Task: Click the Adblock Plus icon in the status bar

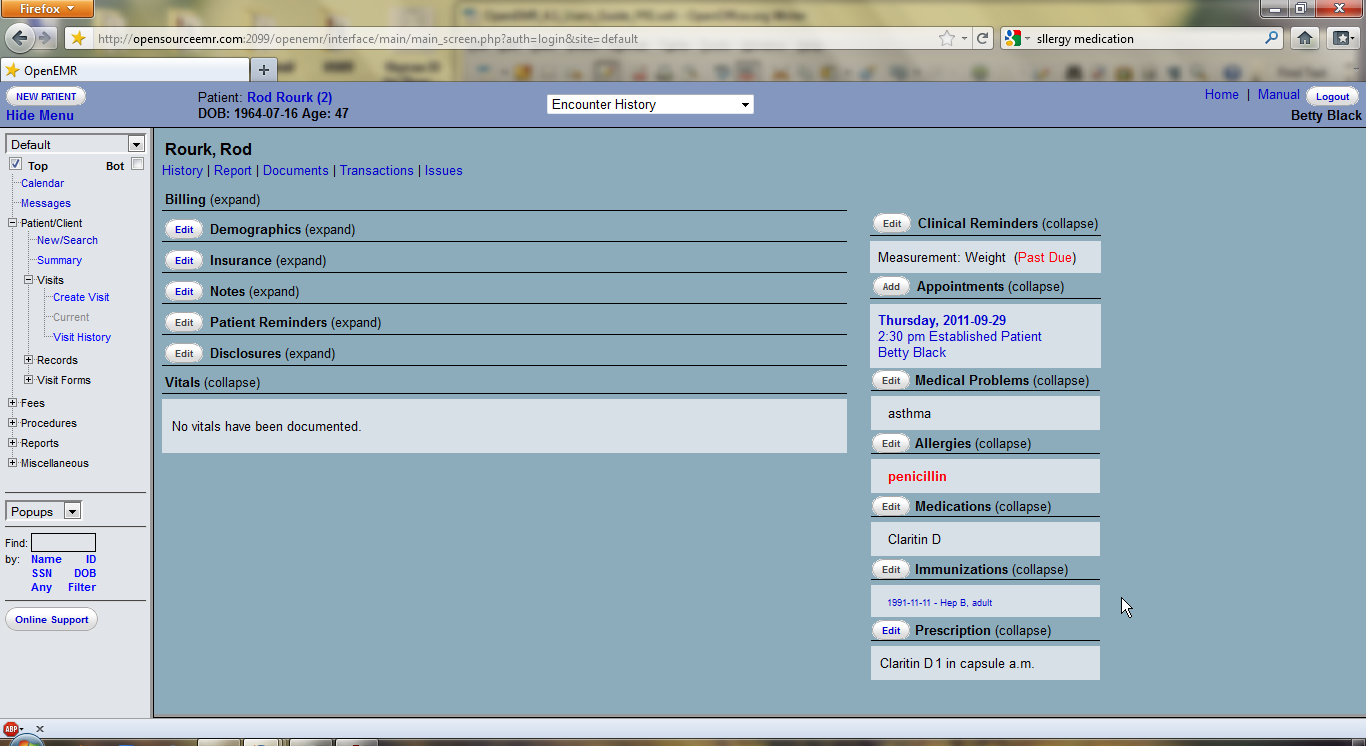Action: point(11,729)
